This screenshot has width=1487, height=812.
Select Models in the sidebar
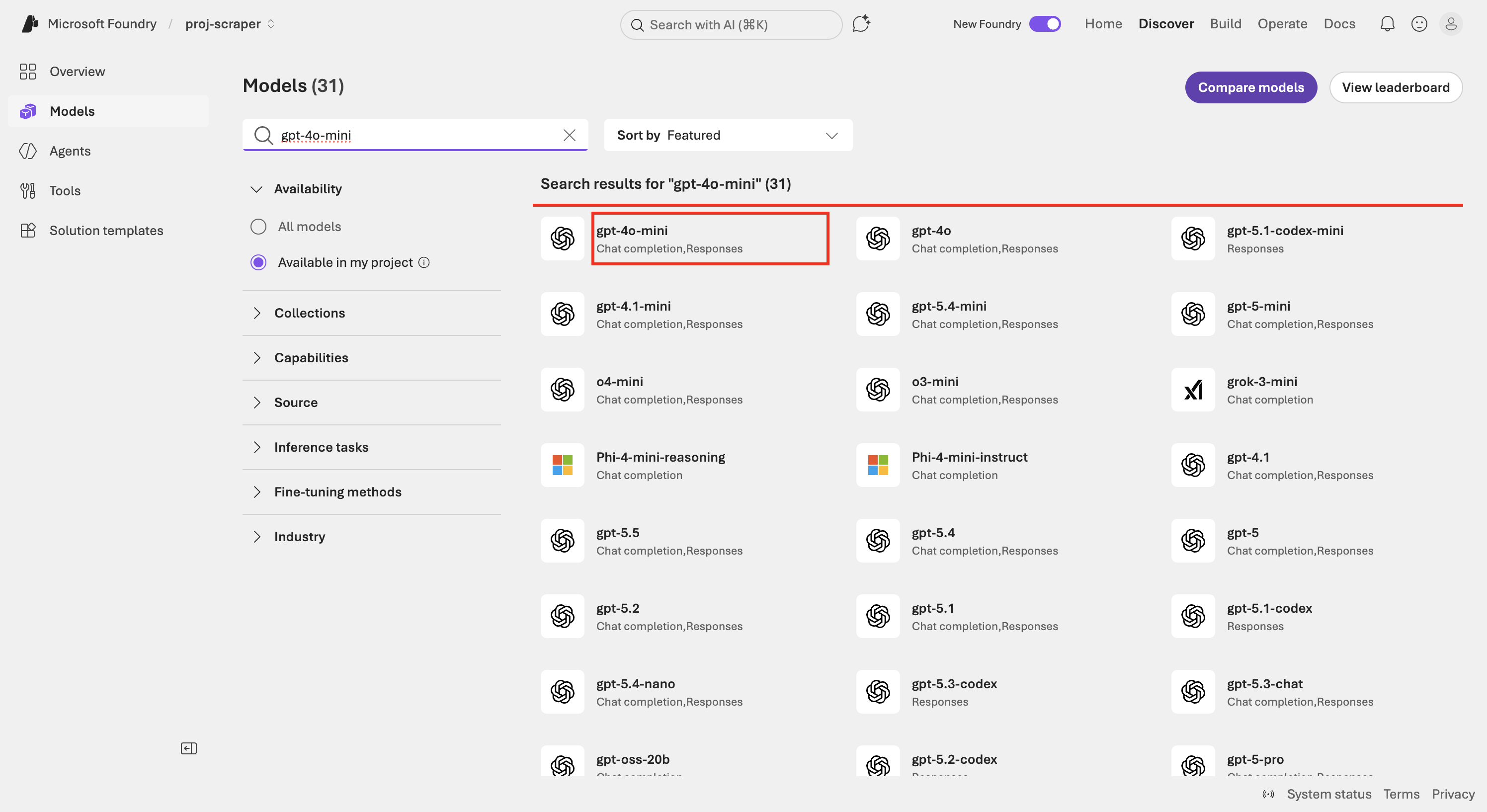point(108,111)
